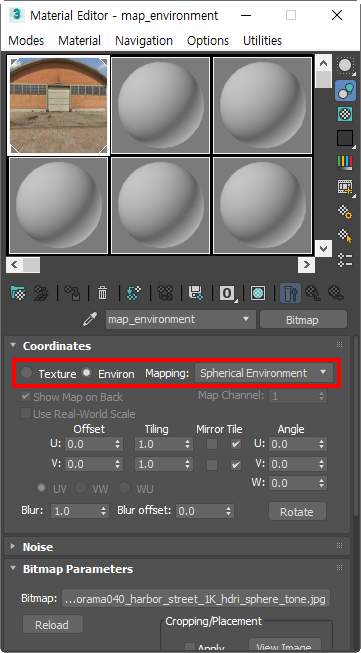Open the map_environment name dropdown
Screen dimensions: 361x653
(181, 319)
